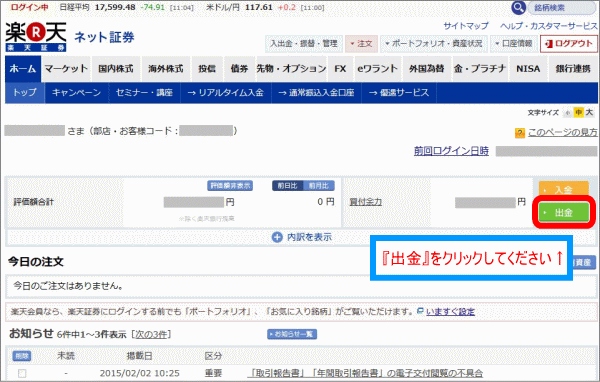Click the 今日の注文 heading
Screen dimensions: 600x382
pyautogui.click(x=36, y=262)
